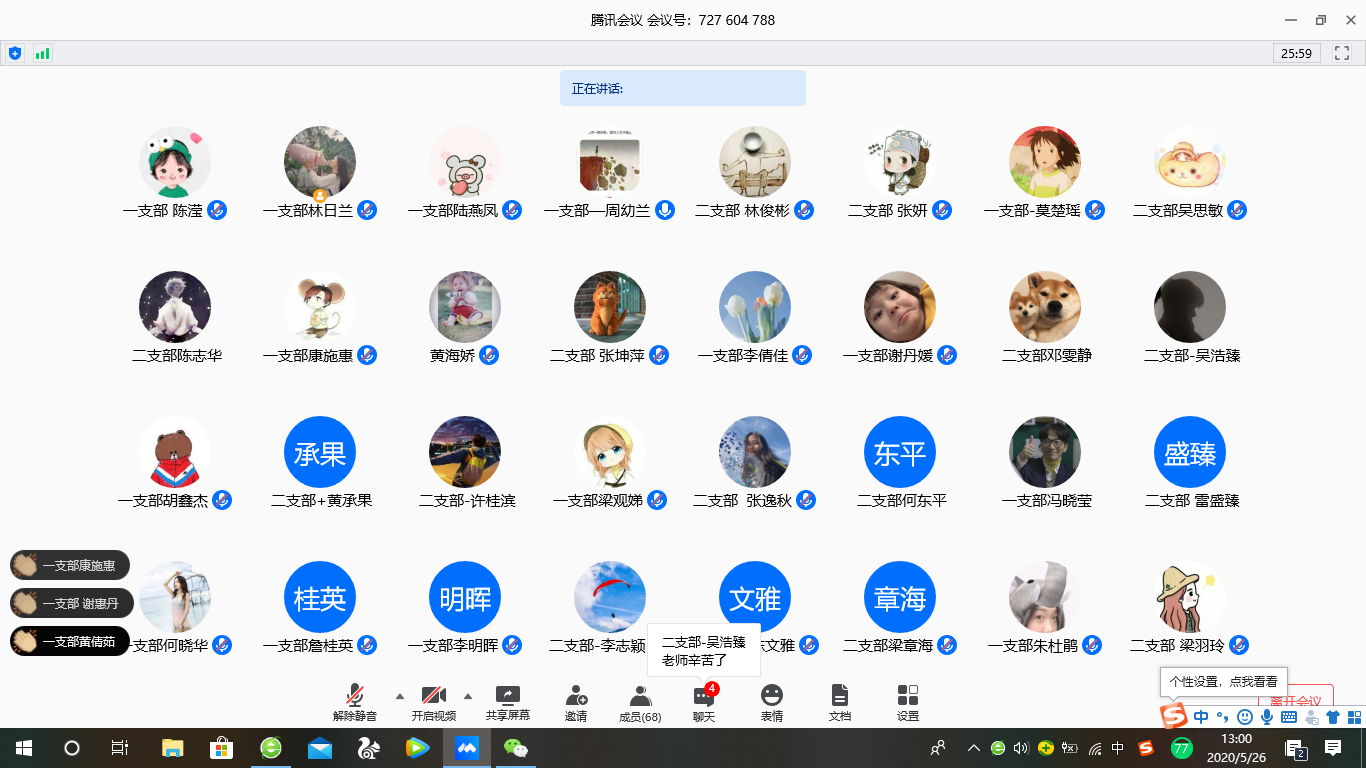
Task: Toggle the 中 language indicator in system tray
Action: 1118,747
